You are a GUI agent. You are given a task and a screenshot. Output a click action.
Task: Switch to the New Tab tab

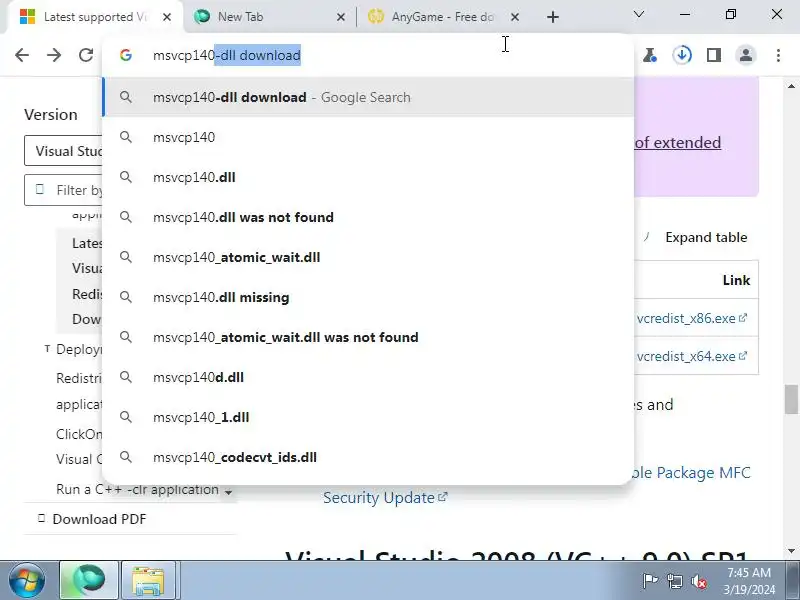point(269,17)
